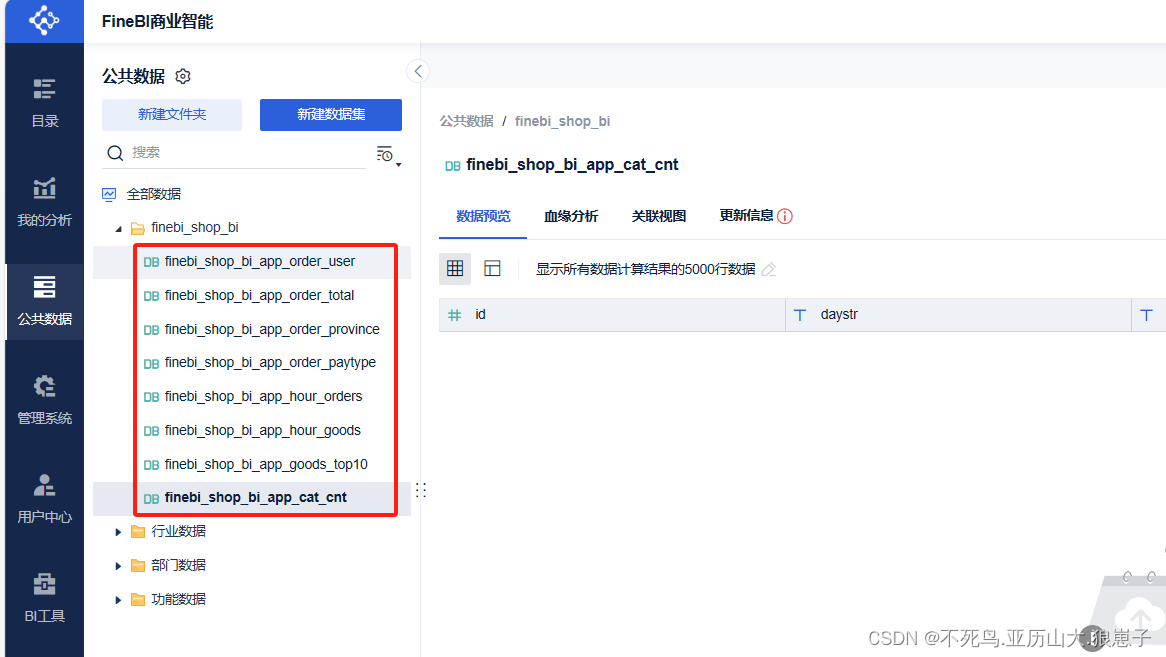Click the daystr column header
Image resolution: width=1166 pixels, height=657 pixels.
pos(959,315)
